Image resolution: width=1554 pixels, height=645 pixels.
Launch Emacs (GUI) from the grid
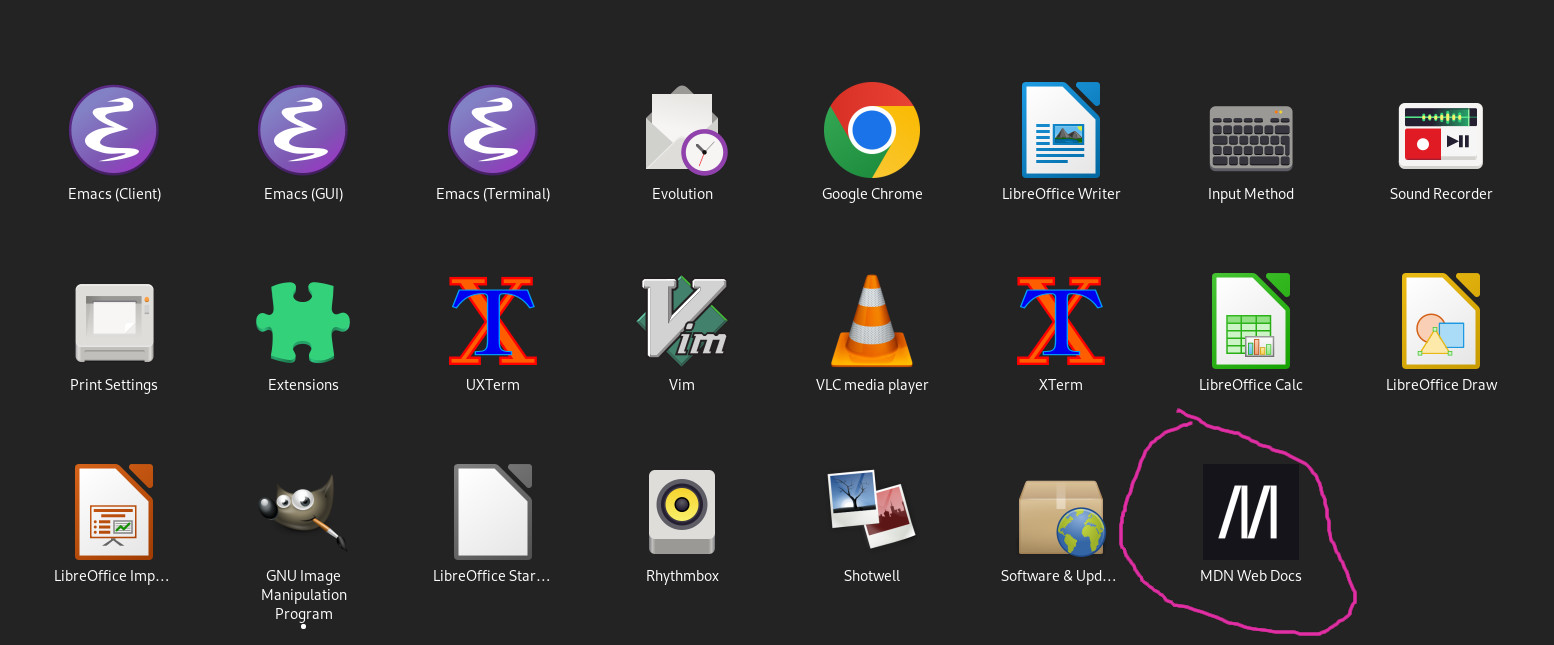tap(303, 130)
